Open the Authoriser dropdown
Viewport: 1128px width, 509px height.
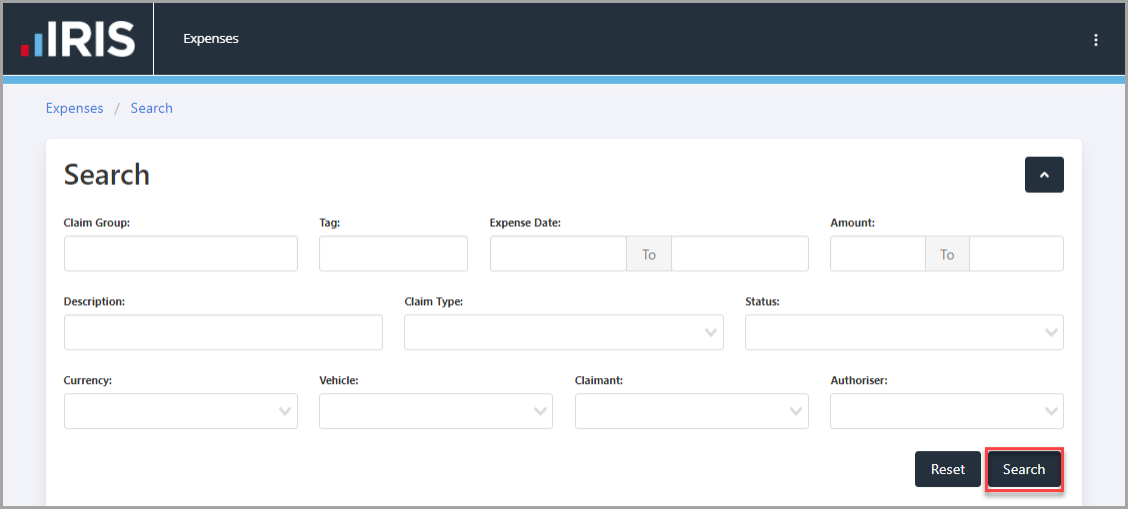[947, 411]
